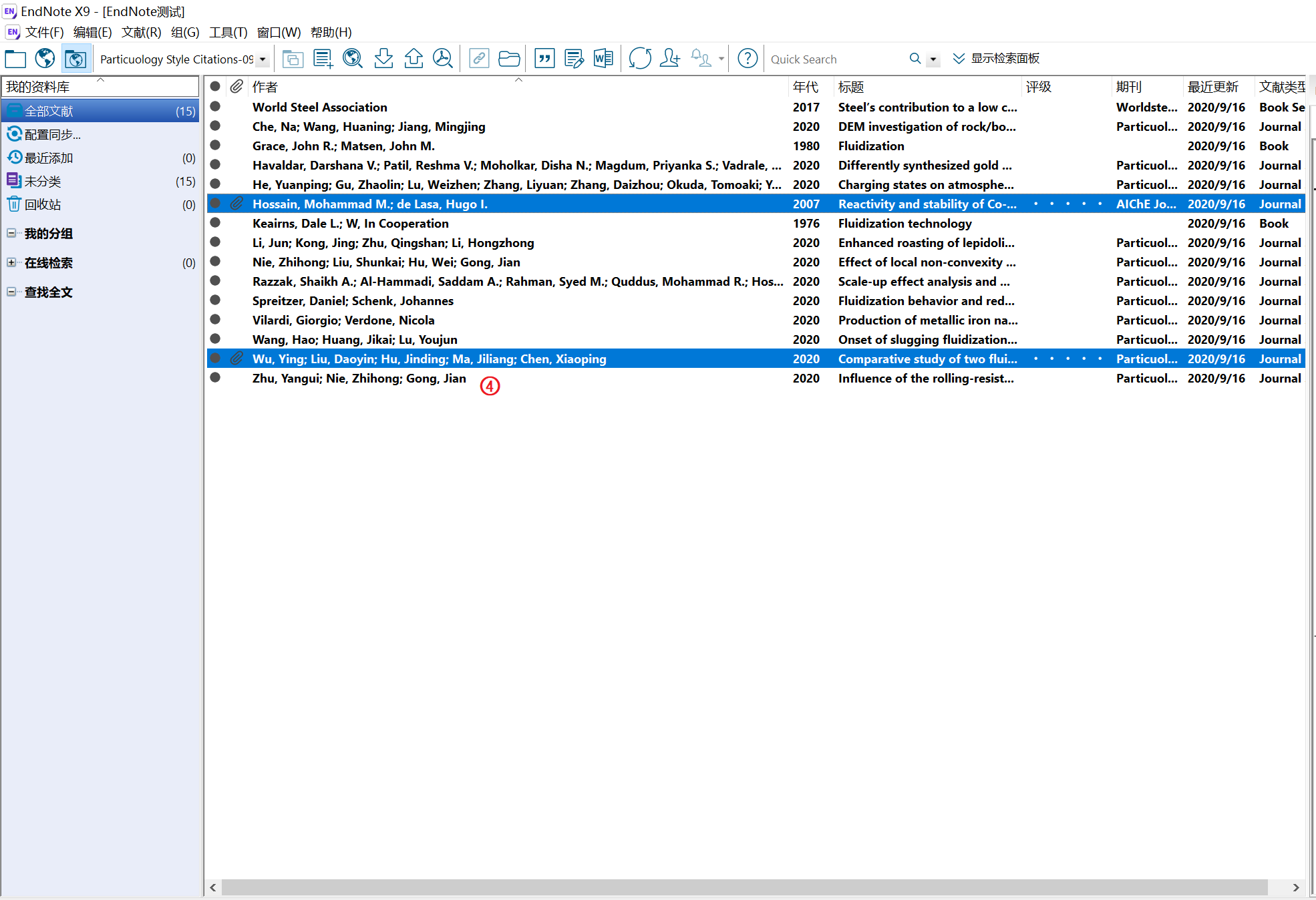
Task: Toggle read status dot for Zhu, Yangui reference
Action: (215, 377)
